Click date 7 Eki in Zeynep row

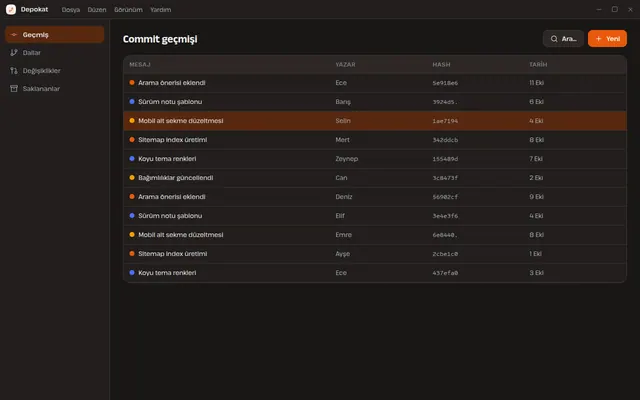[536, 159]
